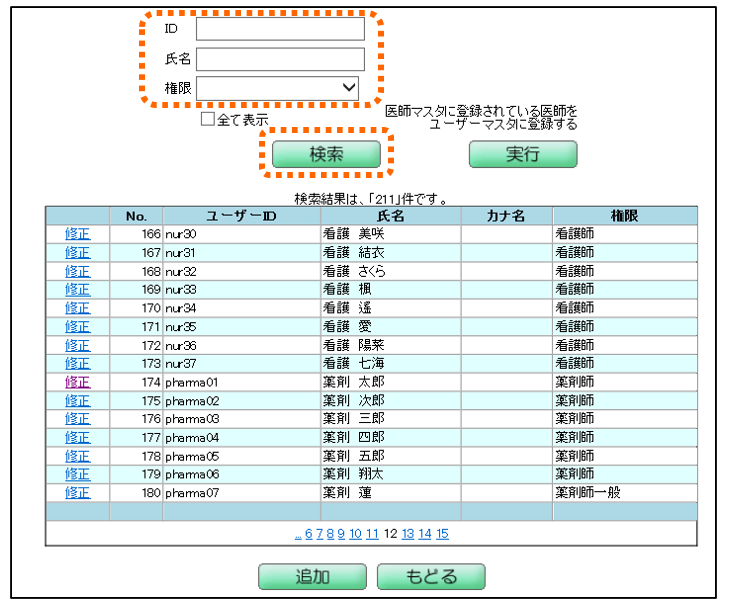Image resolution: width=731 pixels, height=605 pixels.
Task: Click the 追加 button
Action: pos(312,577)
